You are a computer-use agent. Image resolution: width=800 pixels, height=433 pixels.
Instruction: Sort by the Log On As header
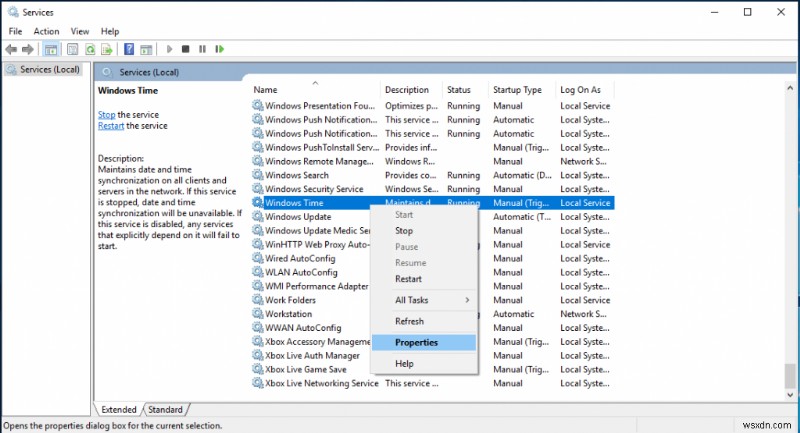585,90
